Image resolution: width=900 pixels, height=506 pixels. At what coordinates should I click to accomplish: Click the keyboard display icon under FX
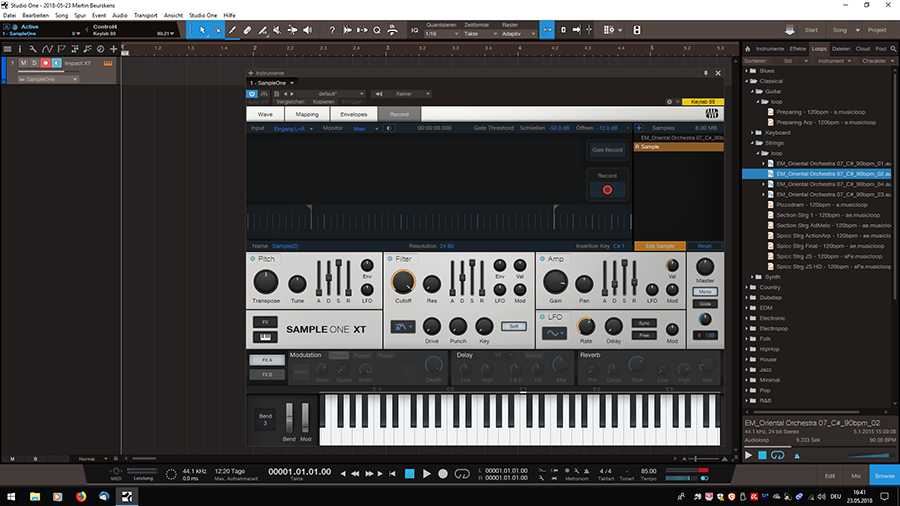point(265,337)
